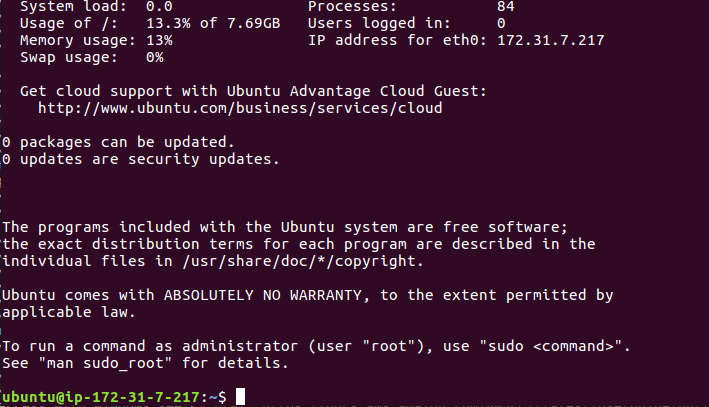Image resolution: width=709 pixels, height=407 pixels.
Task: Click the word "root" in quotes
Action: pyautogui.click(x=389, y=346)
